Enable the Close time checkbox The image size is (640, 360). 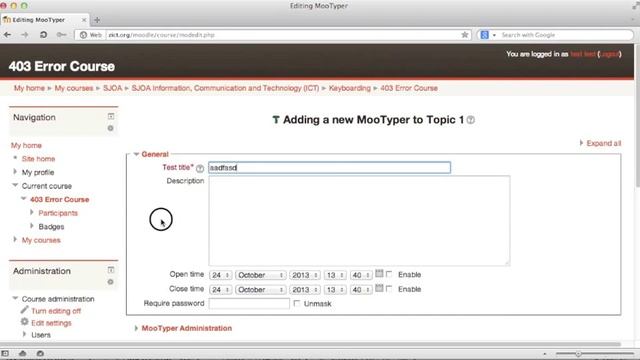point(389,289)
